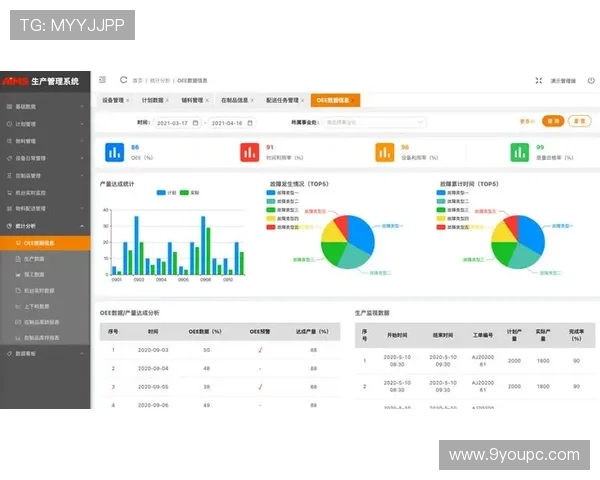Toggle the 计划 series in bar chart legend
This screenshot has height=480, width=600.
(x=166, y=192)
